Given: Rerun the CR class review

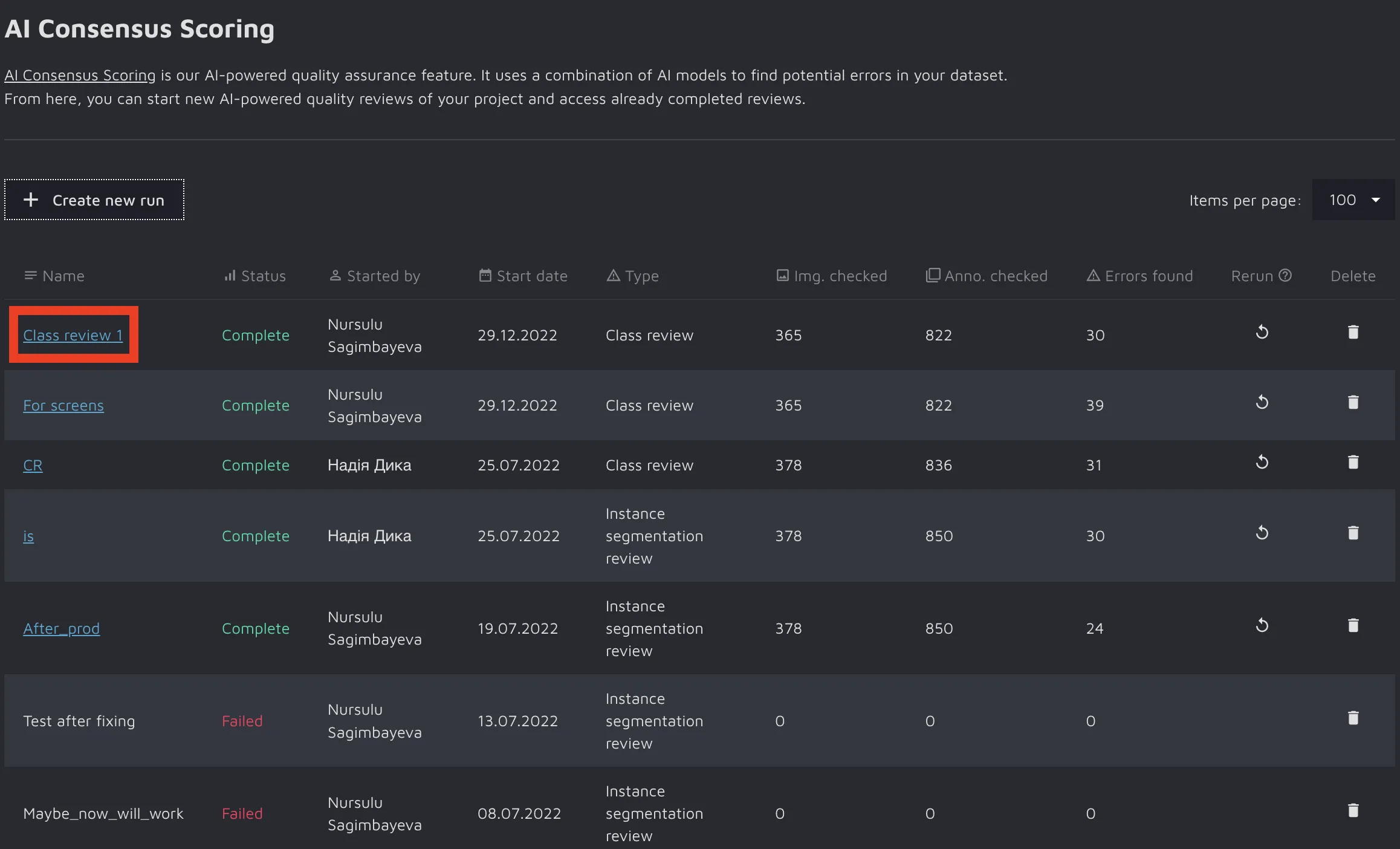Looking at the screenshot, I should click(1262, 463).
